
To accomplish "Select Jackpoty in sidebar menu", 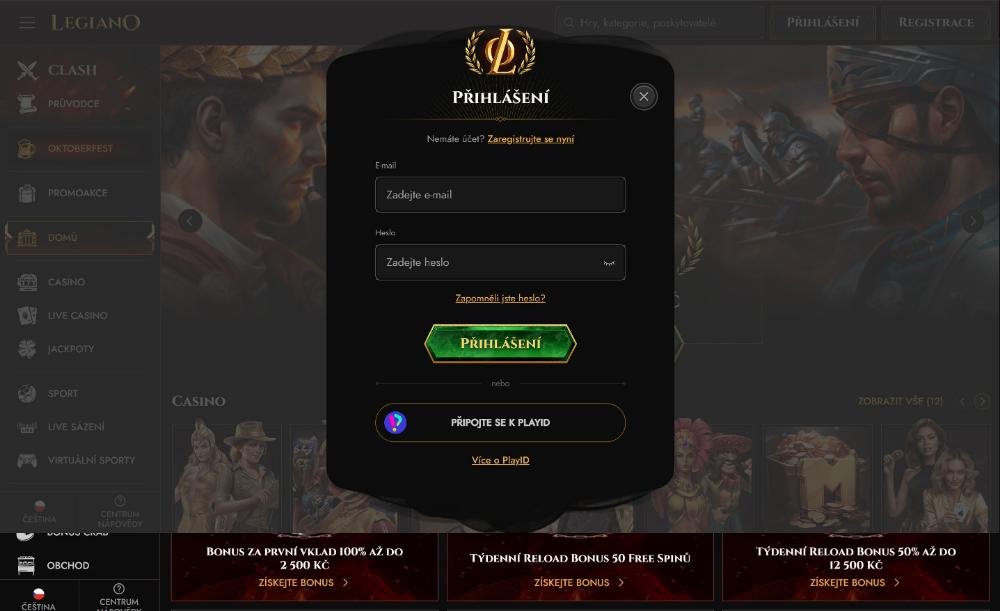I will 71,349.
